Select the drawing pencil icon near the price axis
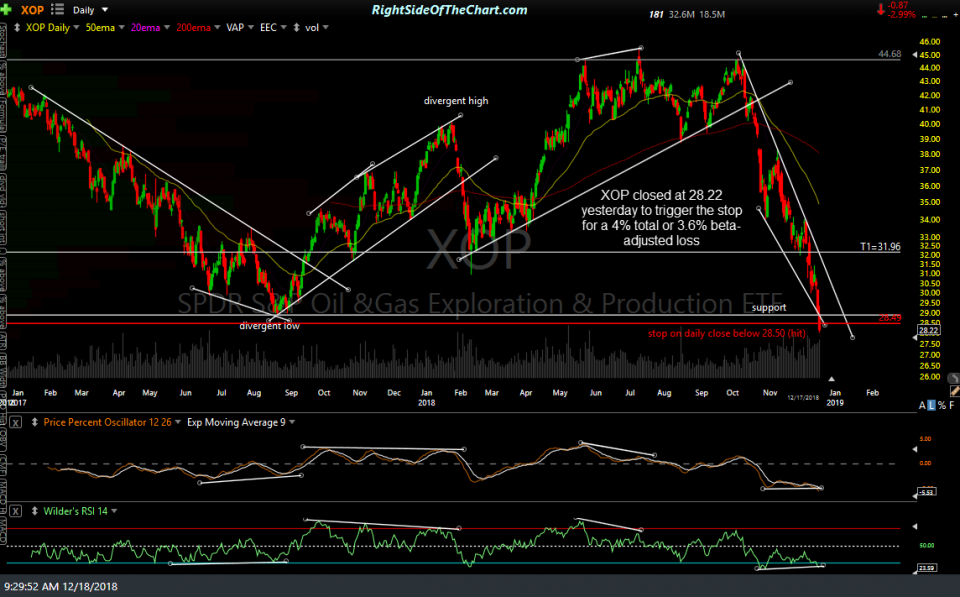Viewport: 960px width, 597px height. (x=955, y=391)
